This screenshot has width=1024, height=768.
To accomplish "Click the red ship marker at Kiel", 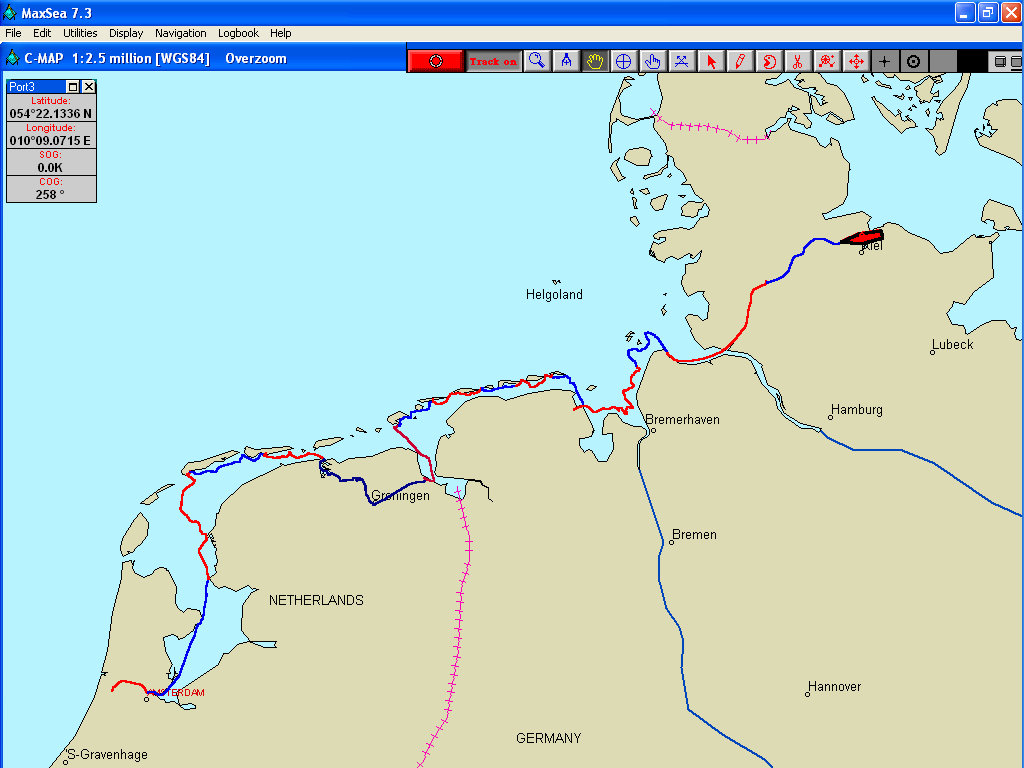I will click(x=862, y=237).
